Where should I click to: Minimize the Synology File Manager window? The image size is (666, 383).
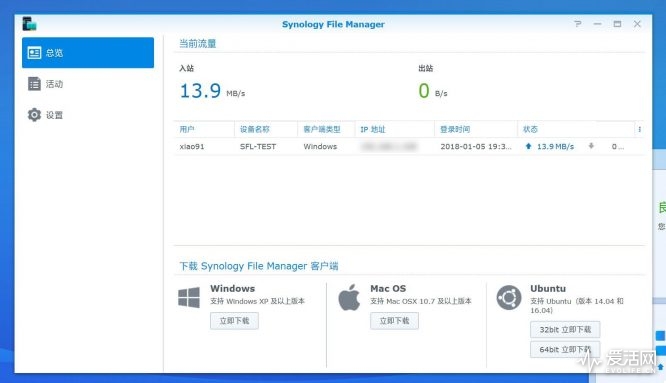597,24
